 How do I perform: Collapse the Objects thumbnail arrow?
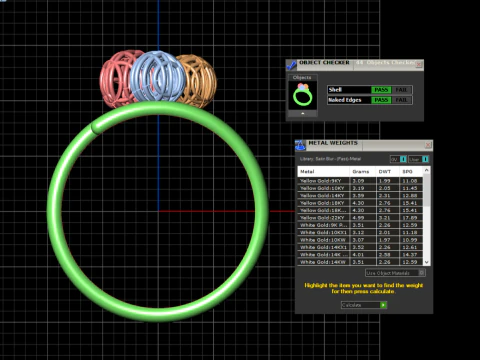click(x=303, y=114)
